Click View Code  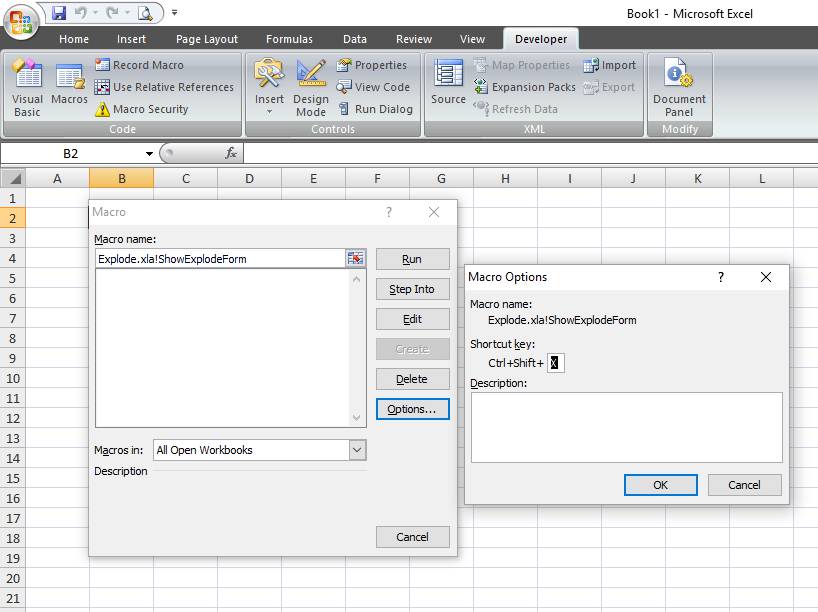coord(373,87)
